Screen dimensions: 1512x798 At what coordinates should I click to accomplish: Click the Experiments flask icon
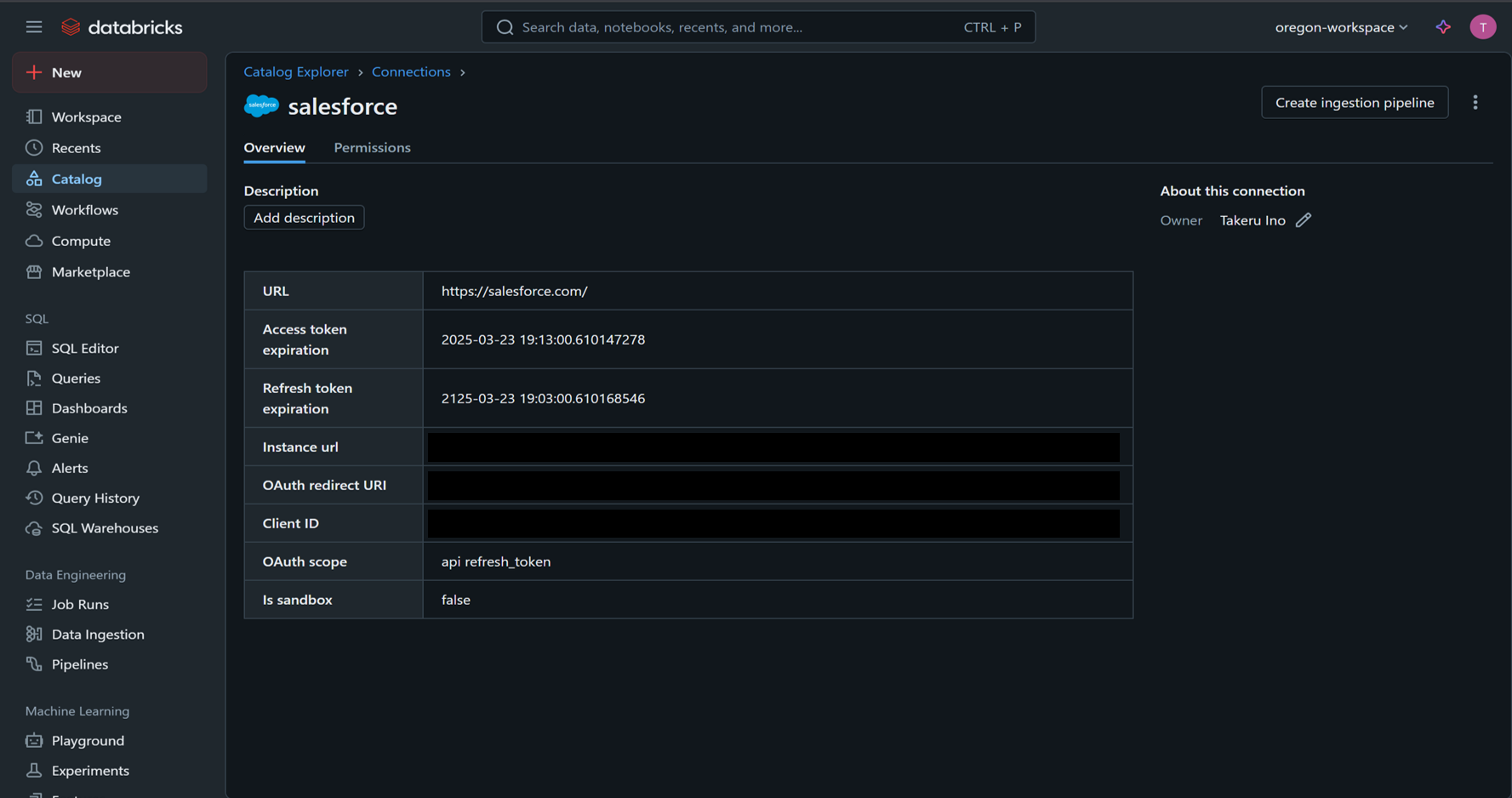34,771
